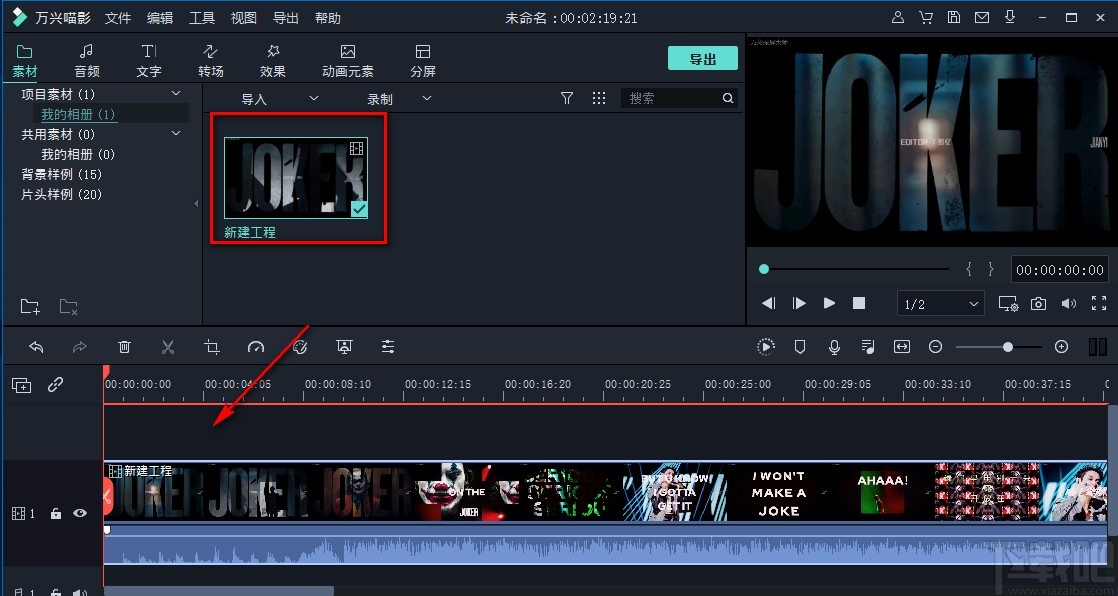Click the 导出 export button

pos(702,58)
